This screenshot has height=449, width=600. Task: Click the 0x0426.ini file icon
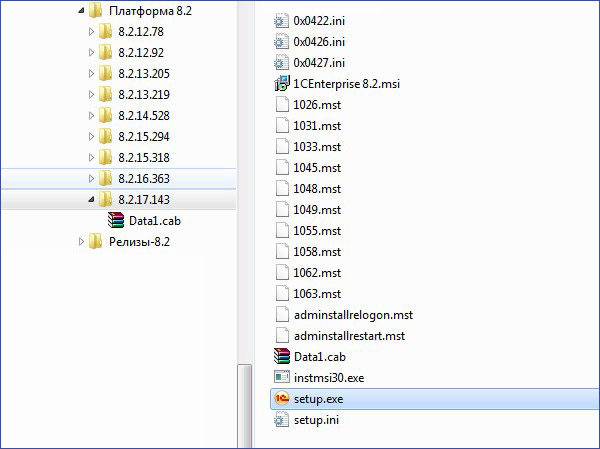tap(281, 42)
